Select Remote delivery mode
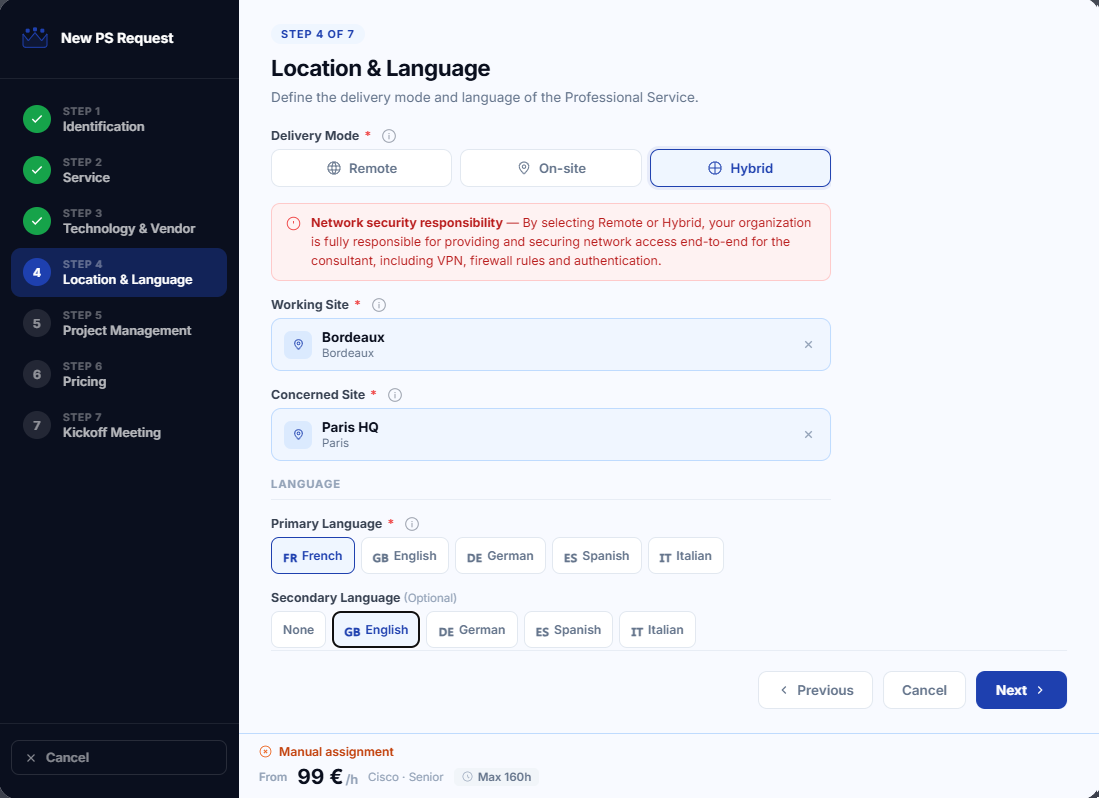This screenshot has width=1099, height=798. 362,168
